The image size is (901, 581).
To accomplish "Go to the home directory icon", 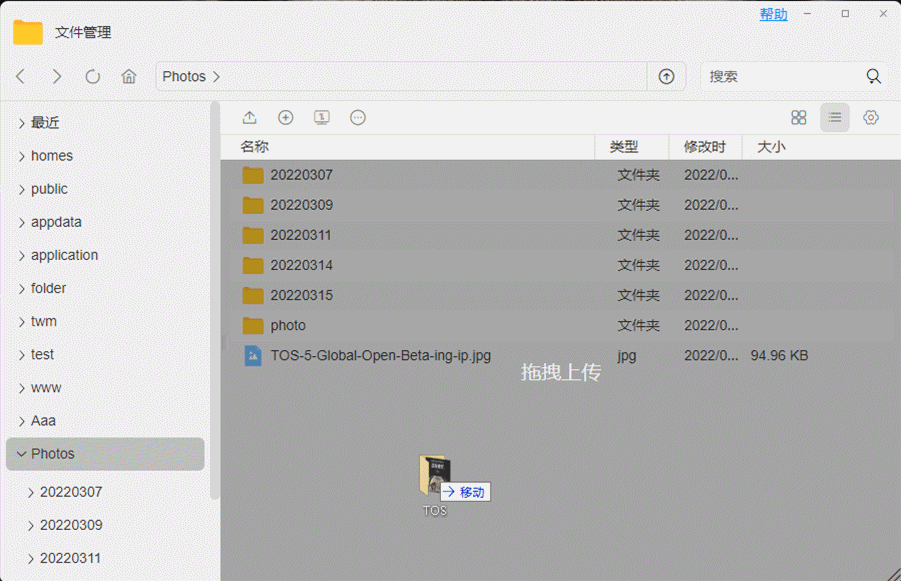I will 129,76.
